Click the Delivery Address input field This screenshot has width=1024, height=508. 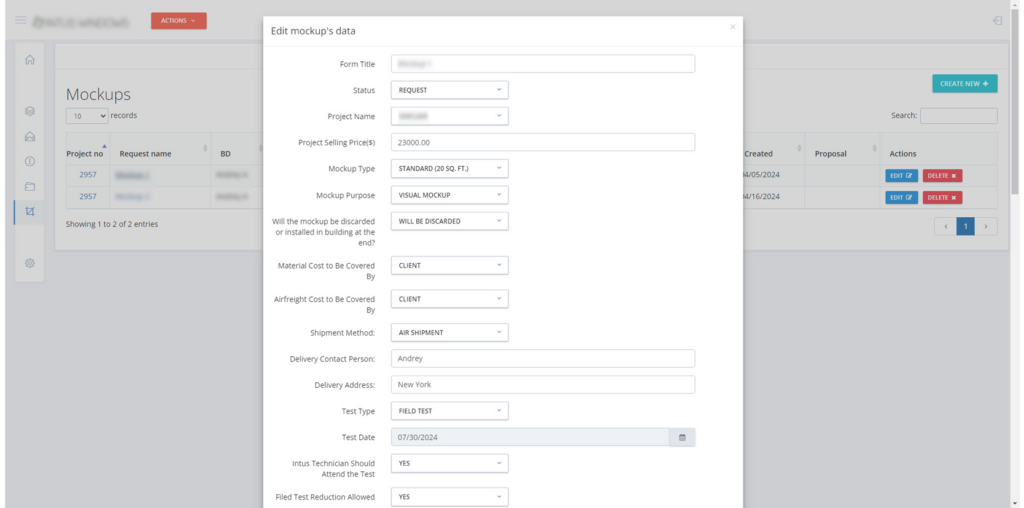point(542,384)
